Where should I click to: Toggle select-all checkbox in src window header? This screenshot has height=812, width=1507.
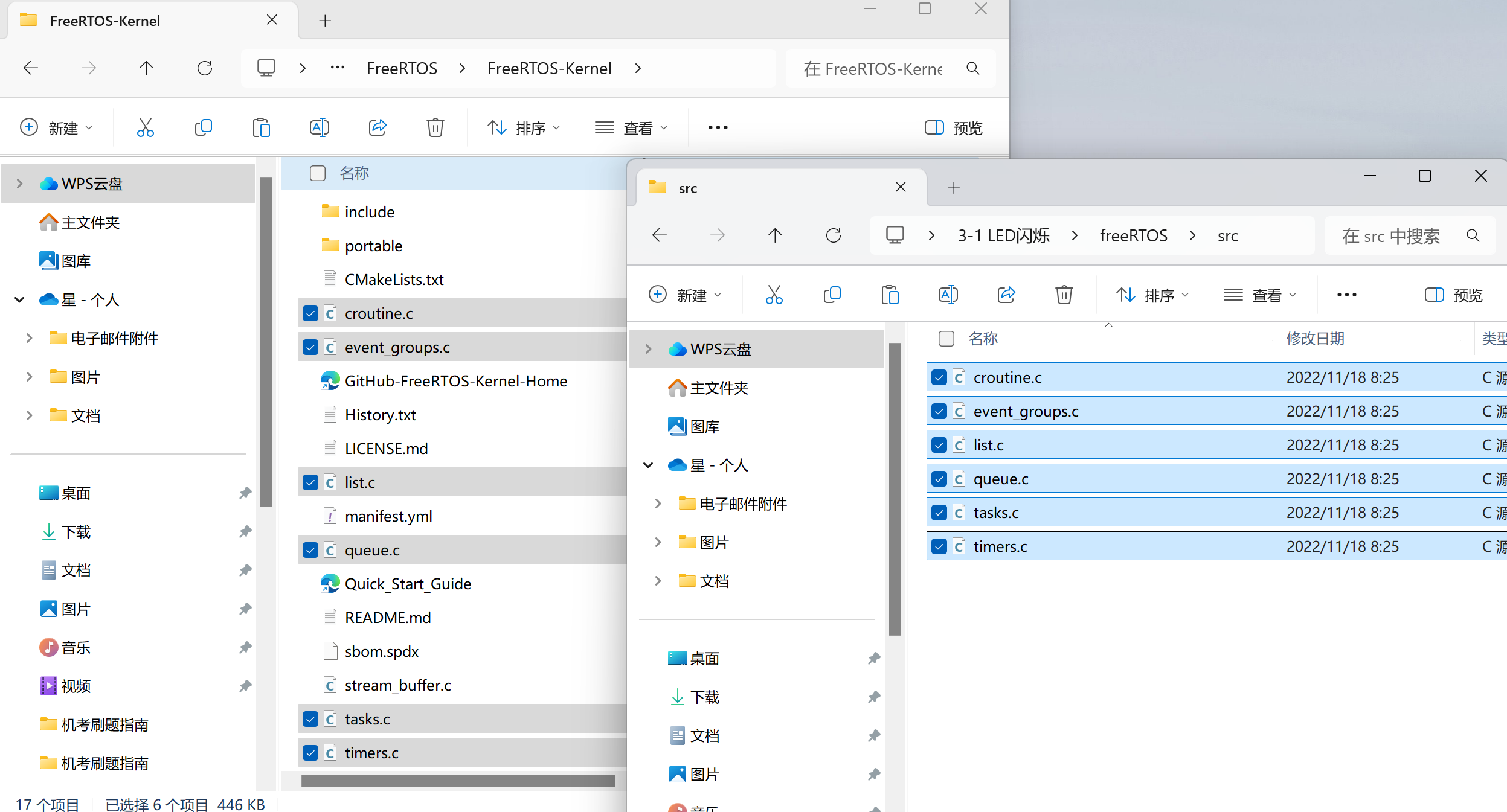point(946,339)
